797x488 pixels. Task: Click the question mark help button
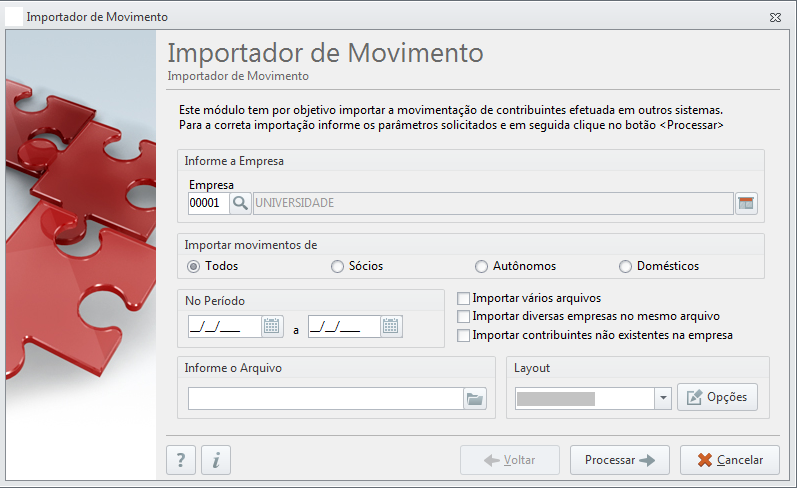click(181, 460)
